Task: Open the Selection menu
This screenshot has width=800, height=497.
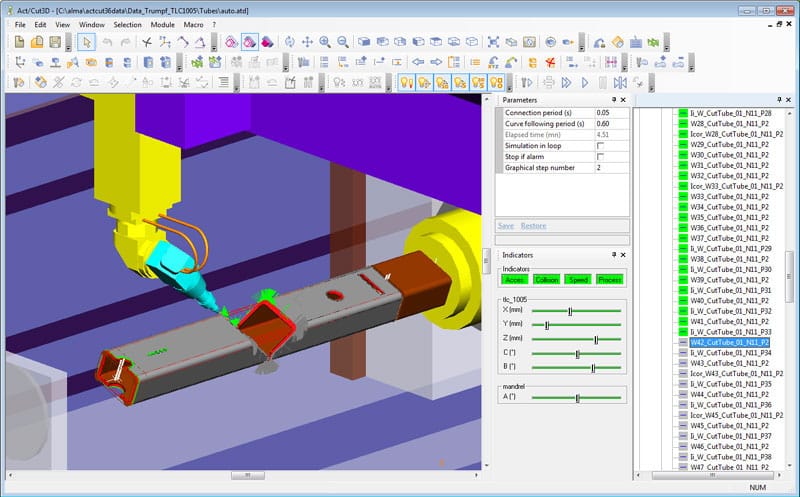Action: click(127, 24)
